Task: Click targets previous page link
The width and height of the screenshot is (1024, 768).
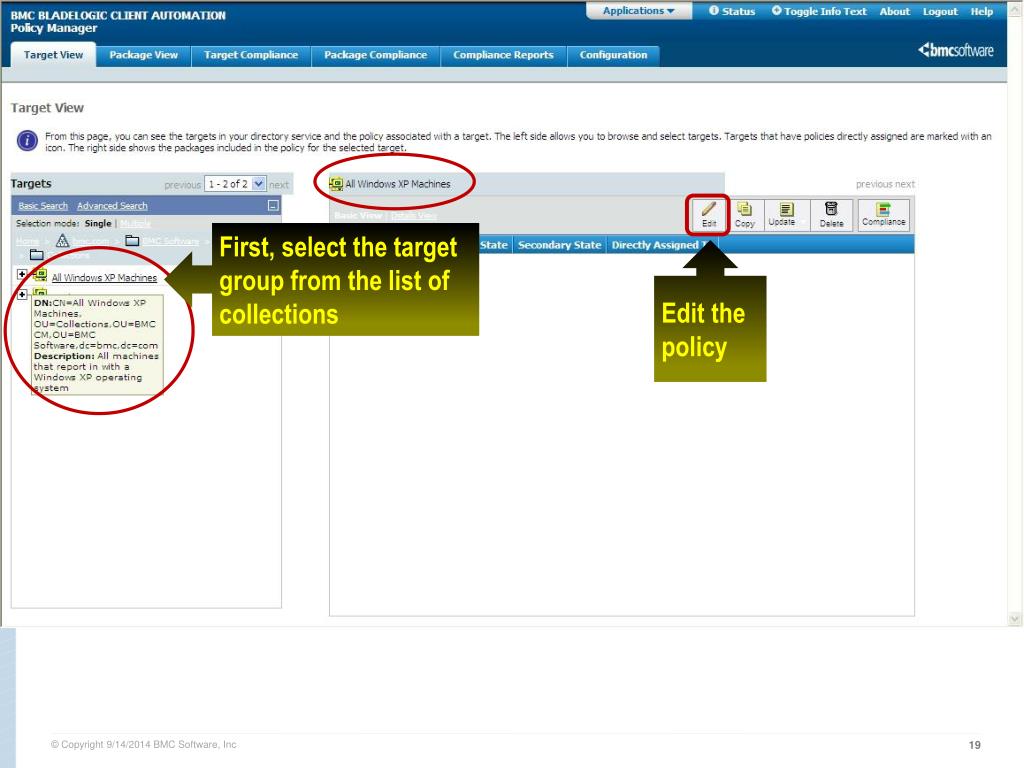Action: tap(182, 185)
